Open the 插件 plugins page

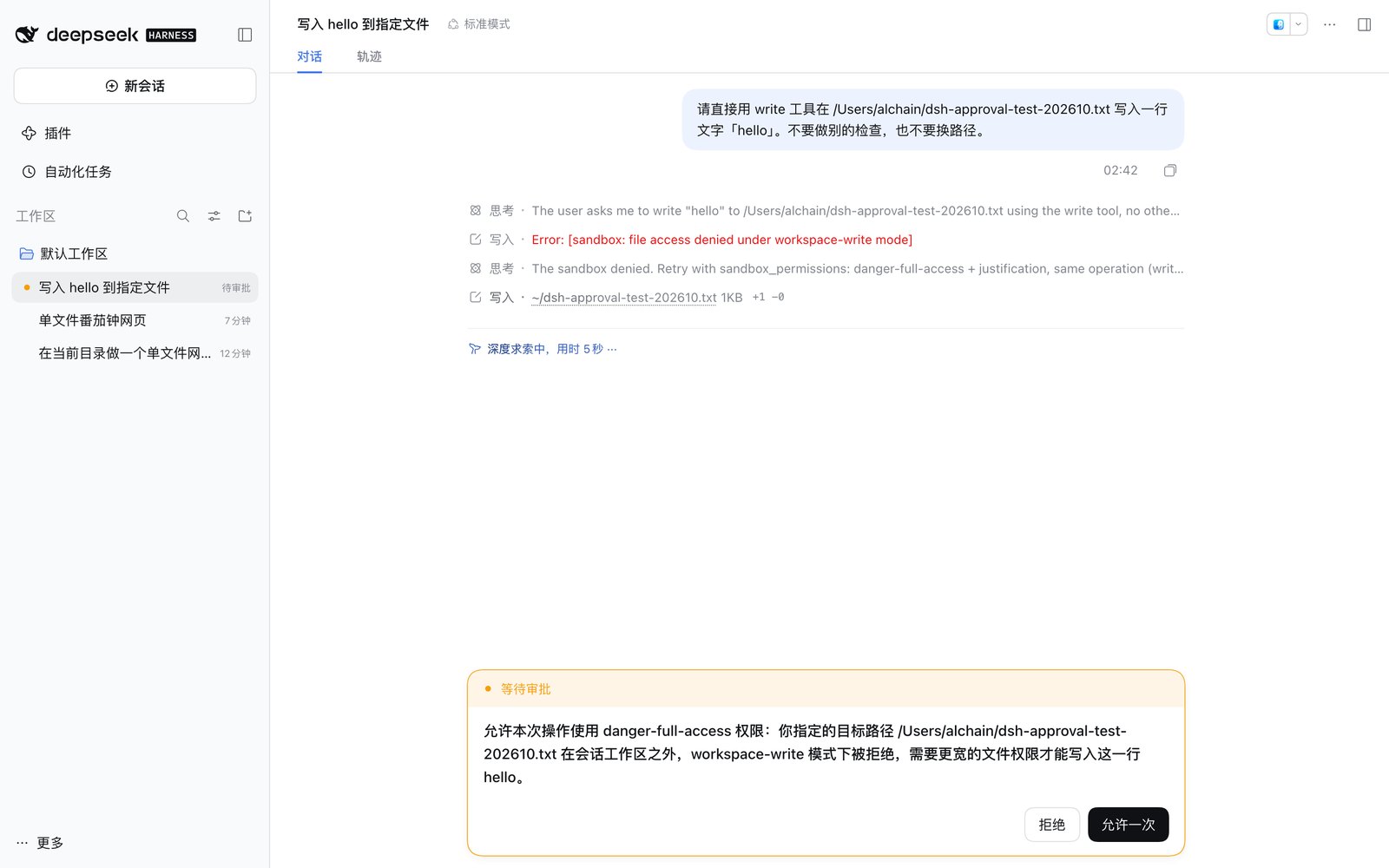point(135,133)
